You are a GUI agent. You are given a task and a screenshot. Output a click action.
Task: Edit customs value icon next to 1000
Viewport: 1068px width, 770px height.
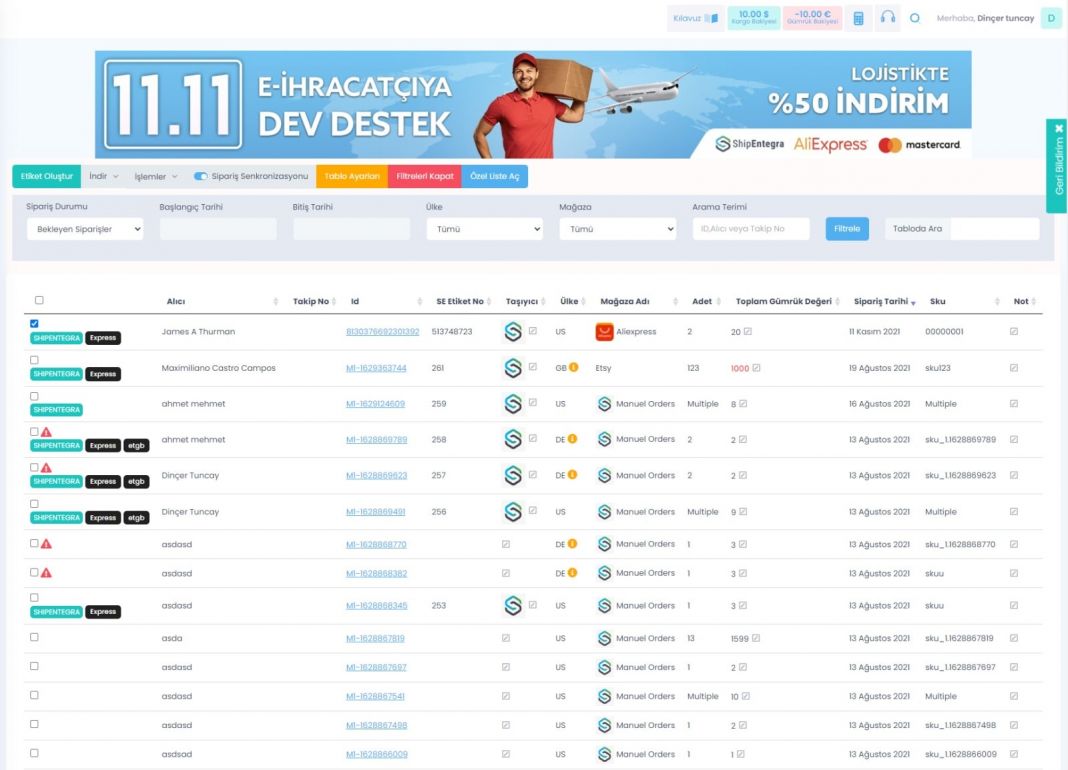coord(756,368)
